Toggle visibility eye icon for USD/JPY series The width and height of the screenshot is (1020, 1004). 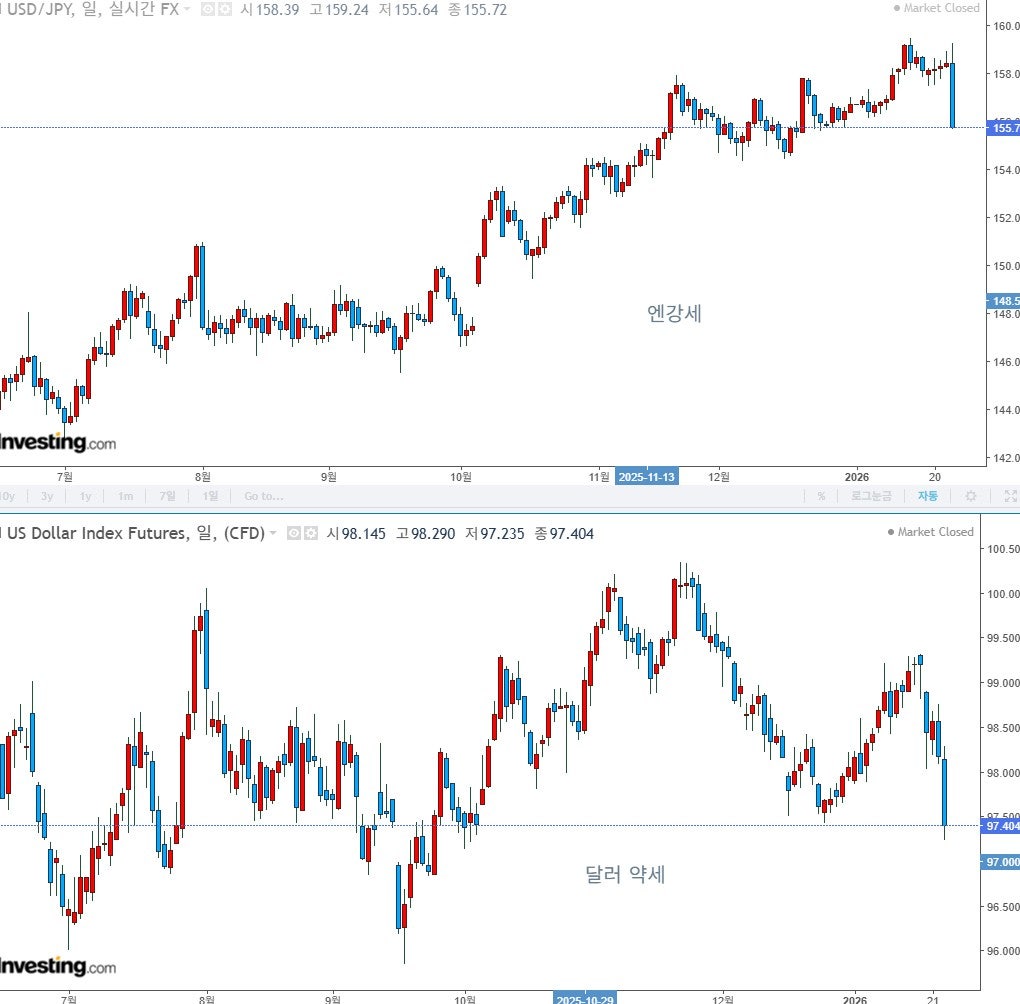[x=208, y=10]
